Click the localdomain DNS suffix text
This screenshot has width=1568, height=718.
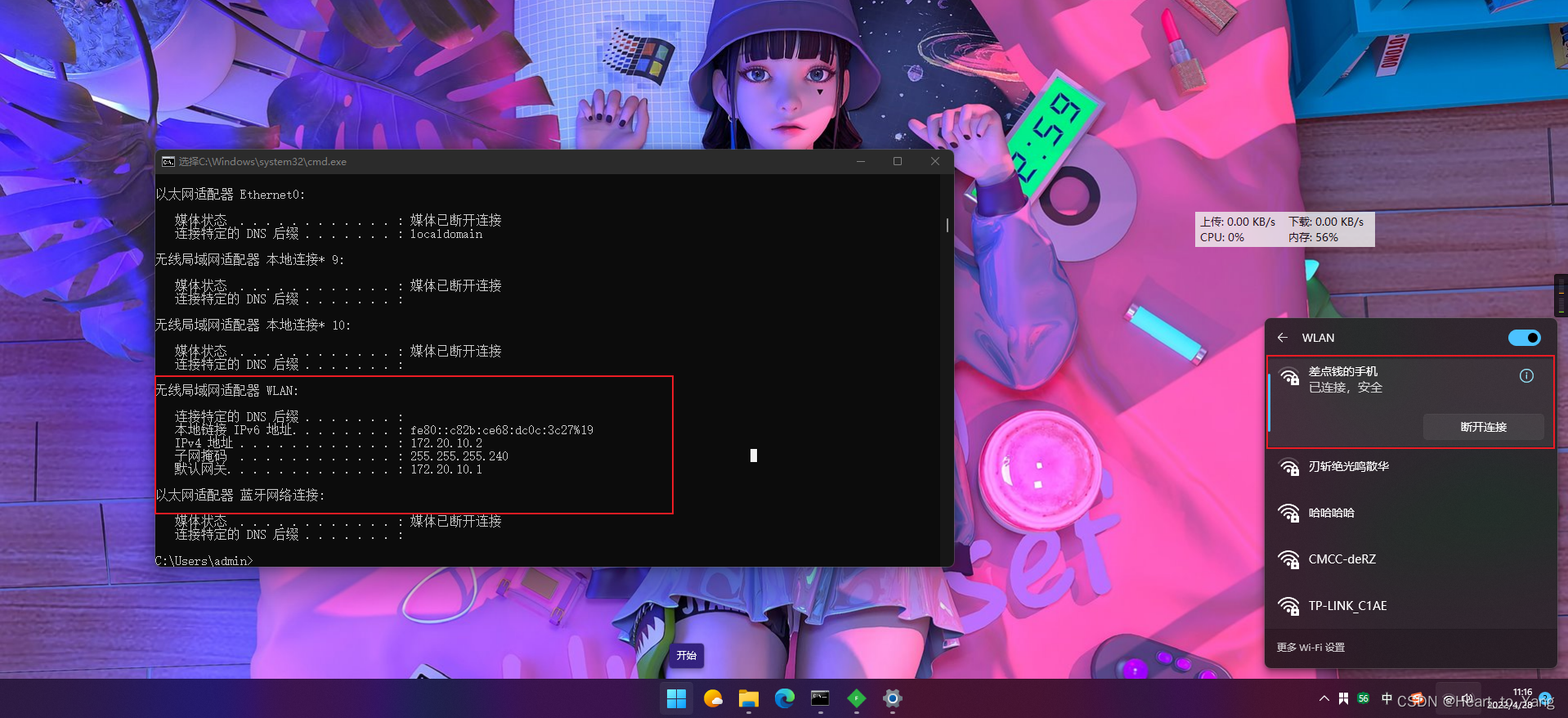point(446,234)
